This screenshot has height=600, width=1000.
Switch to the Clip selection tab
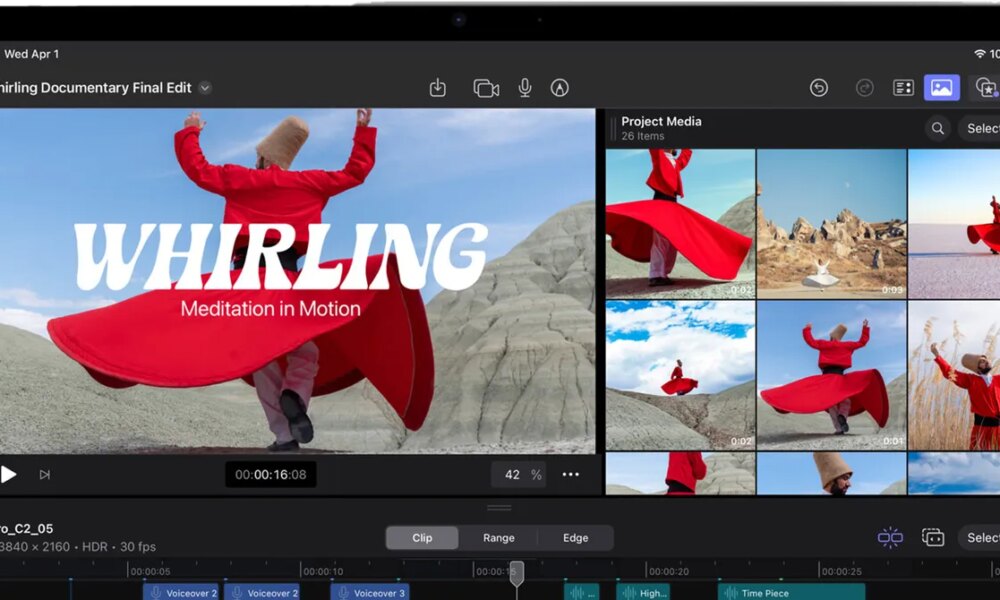pos(422,538)
